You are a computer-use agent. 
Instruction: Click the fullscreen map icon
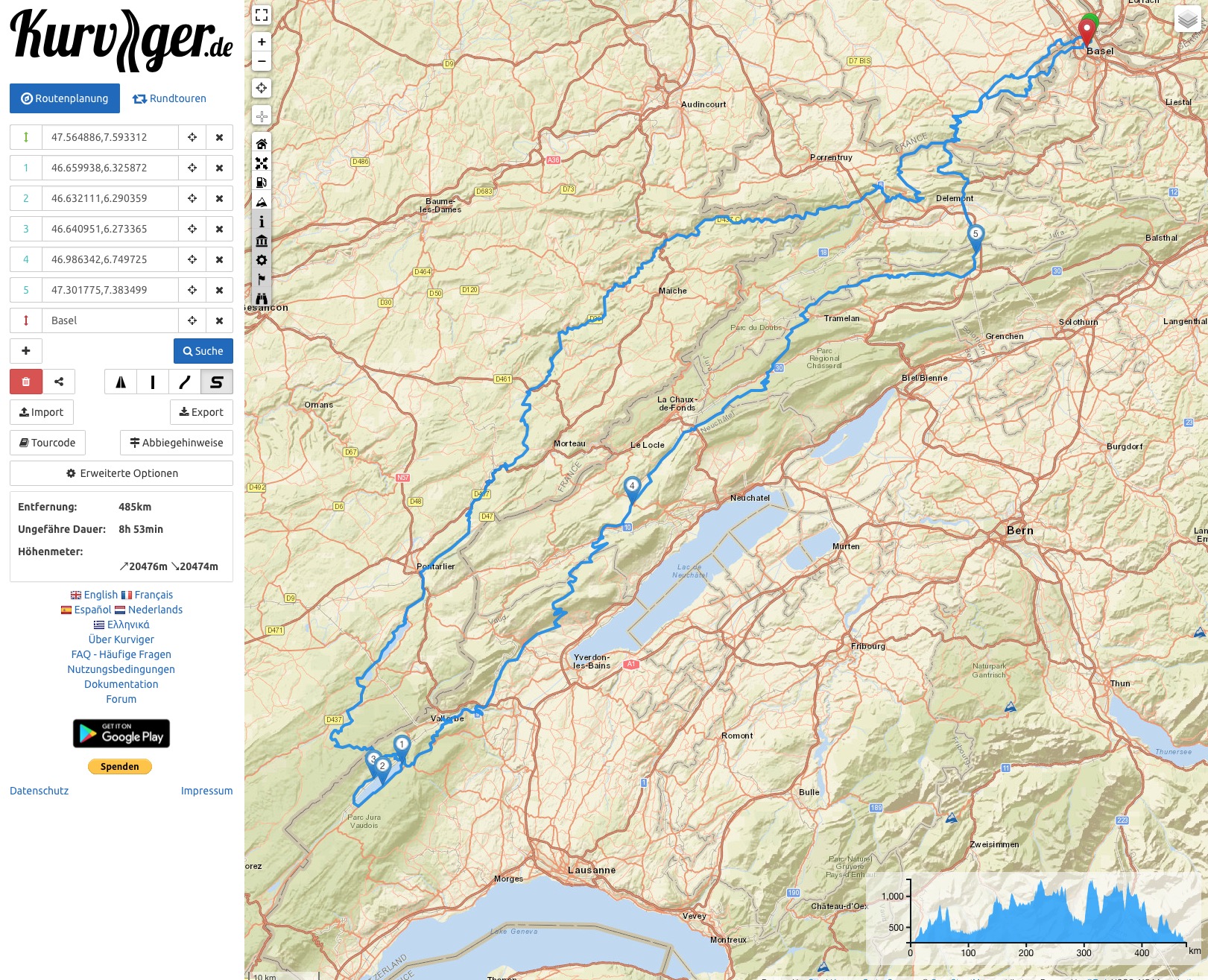[262, 15]
